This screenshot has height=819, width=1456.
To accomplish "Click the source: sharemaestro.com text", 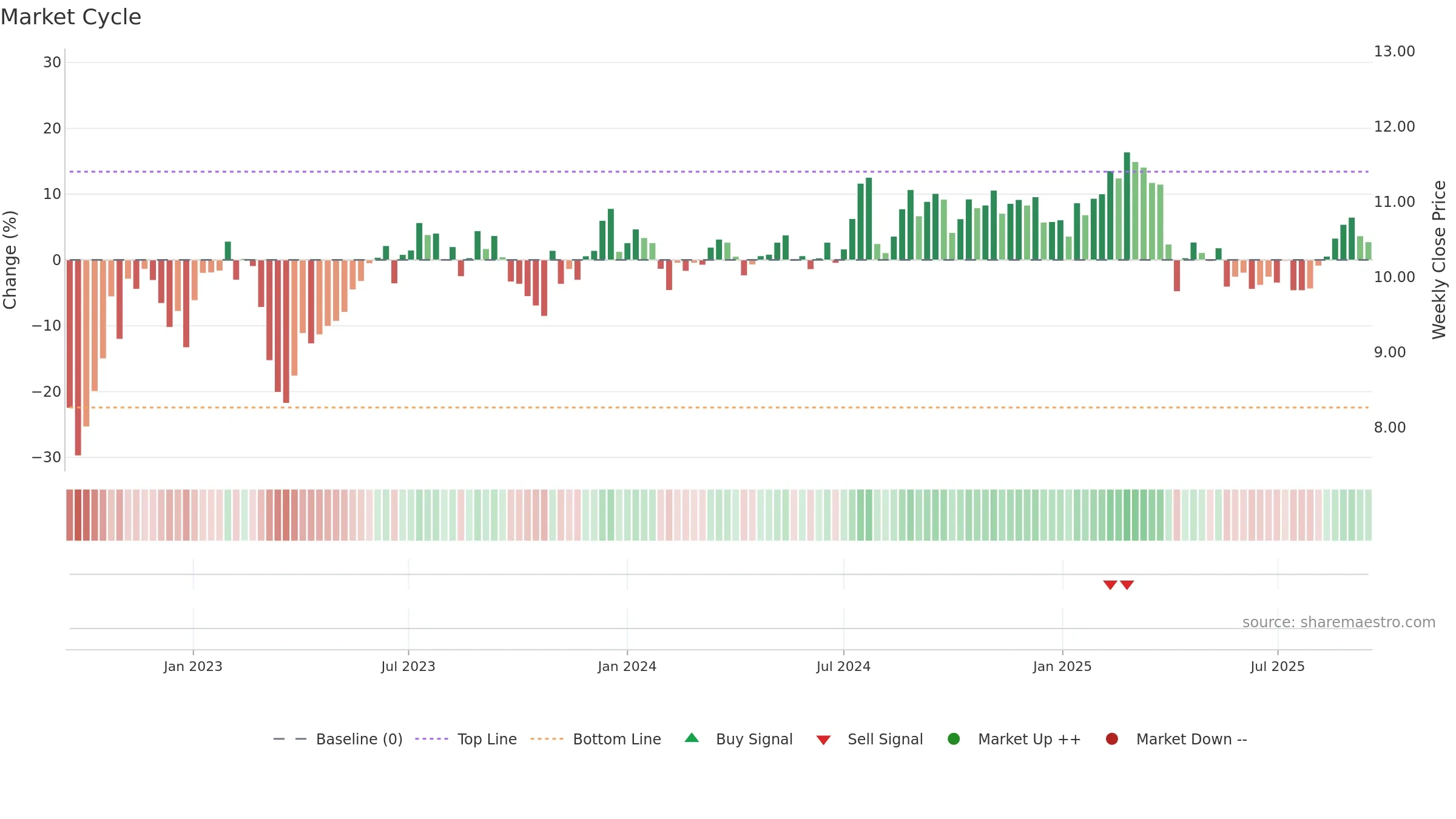I will click(x=1339, y=622).
